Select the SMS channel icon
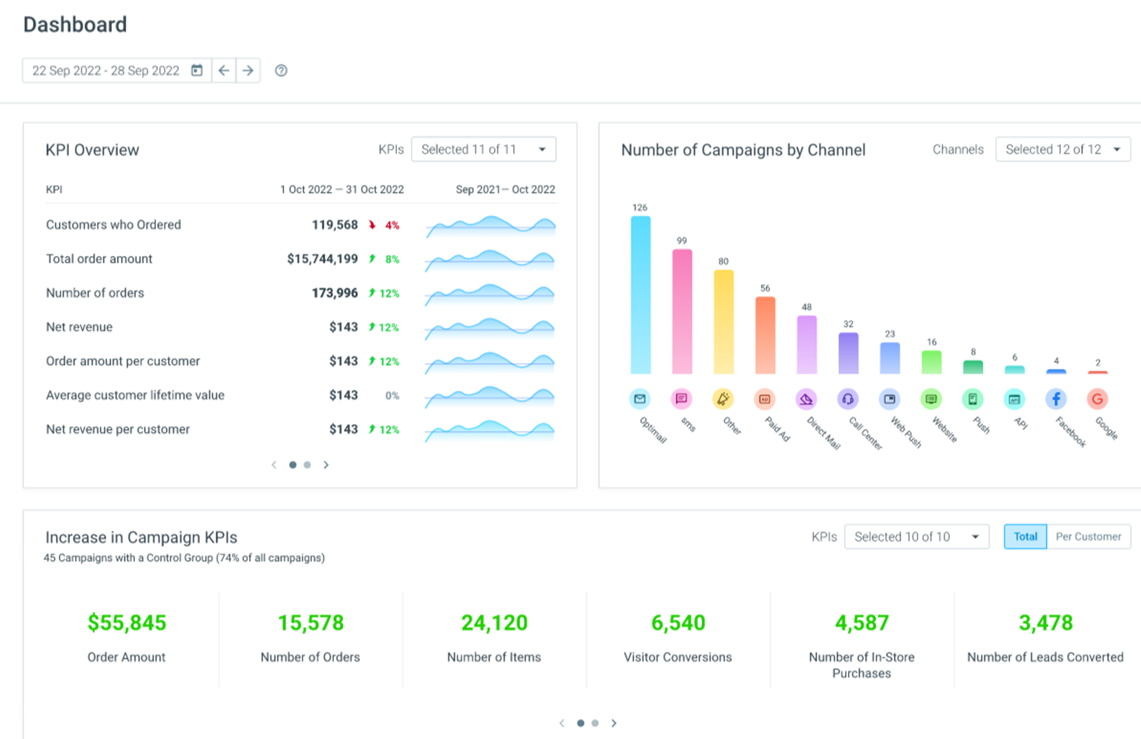The width and height of the screenshot is (1141, 739). coord(681,399)
